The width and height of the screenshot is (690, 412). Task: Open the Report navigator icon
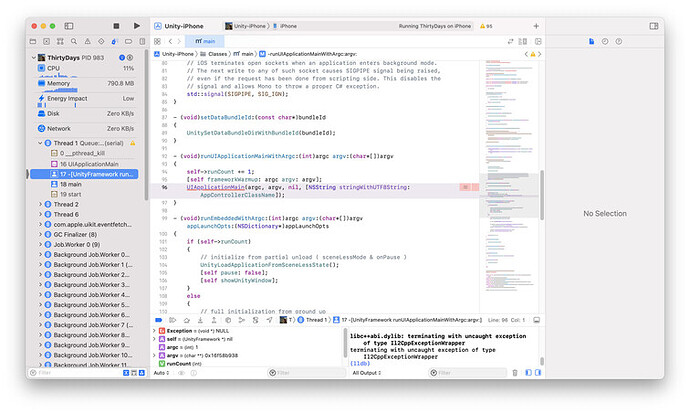pyautogui.click(x=142, y=41)
